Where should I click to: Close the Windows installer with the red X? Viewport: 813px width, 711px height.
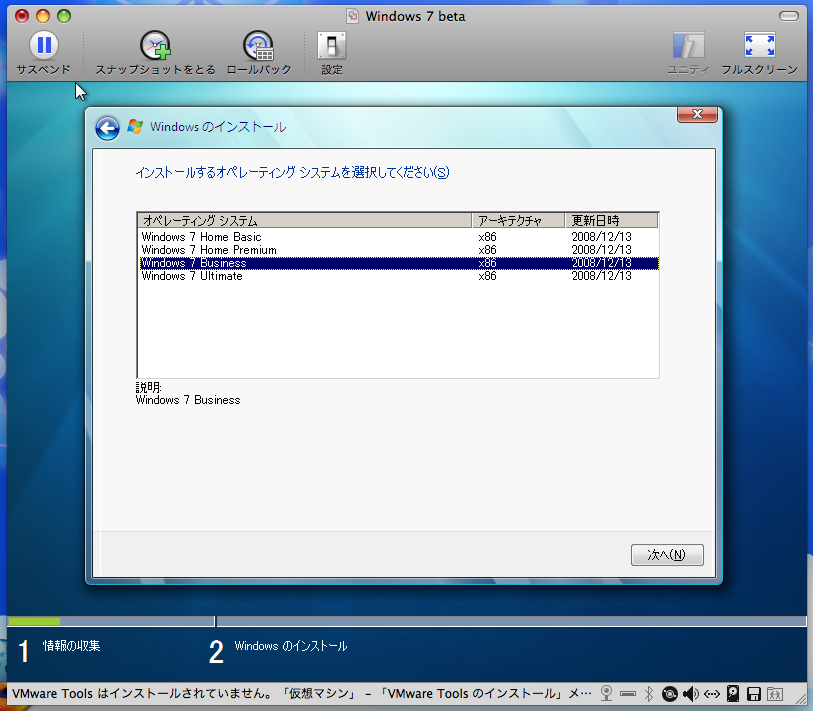[697, 114]
